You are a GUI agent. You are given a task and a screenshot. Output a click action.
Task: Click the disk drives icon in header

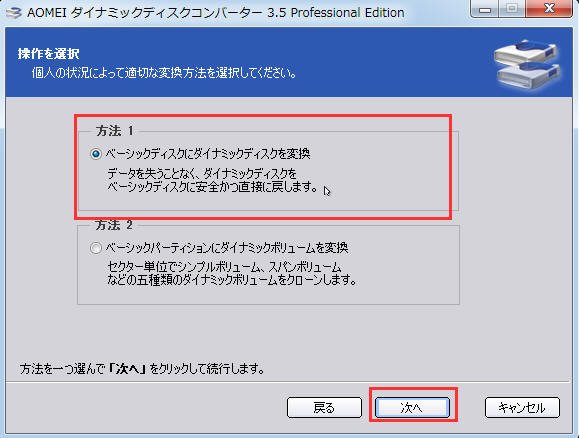point(527,64)
